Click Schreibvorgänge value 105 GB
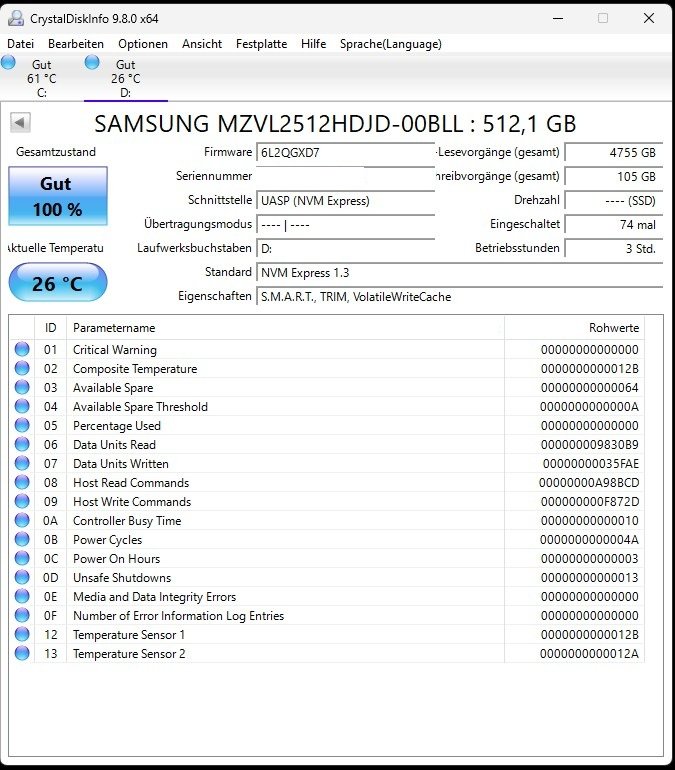 614,176
